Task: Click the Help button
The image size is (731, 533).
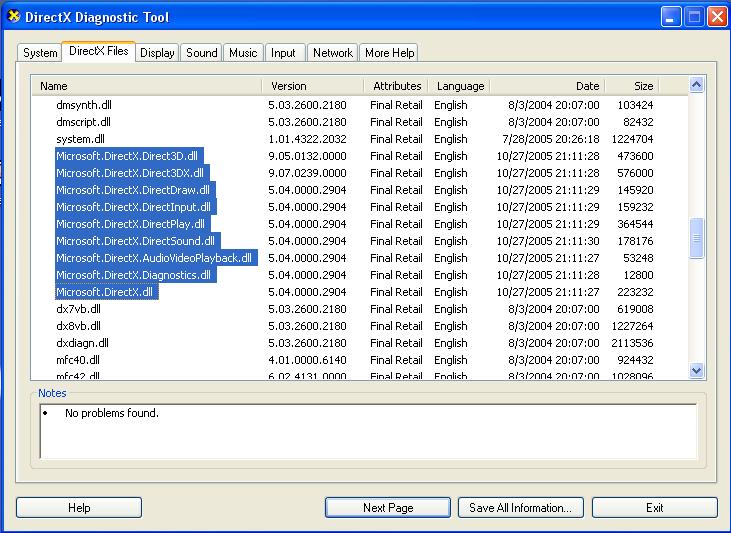Action: pos(79,508)
